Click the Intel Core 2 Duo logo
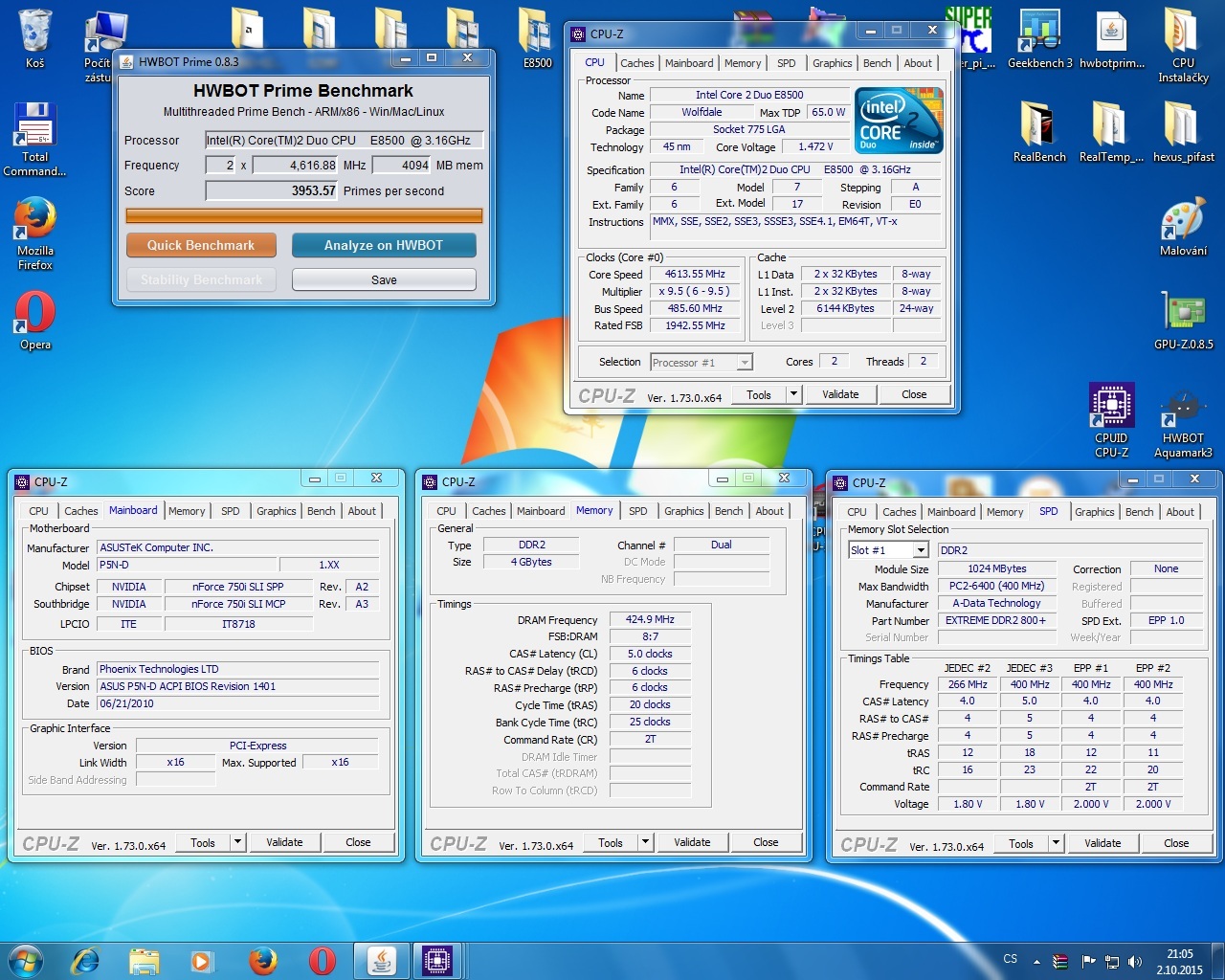Image resolution: width=1225 pixels, height=980 pixels. point(899,121)
